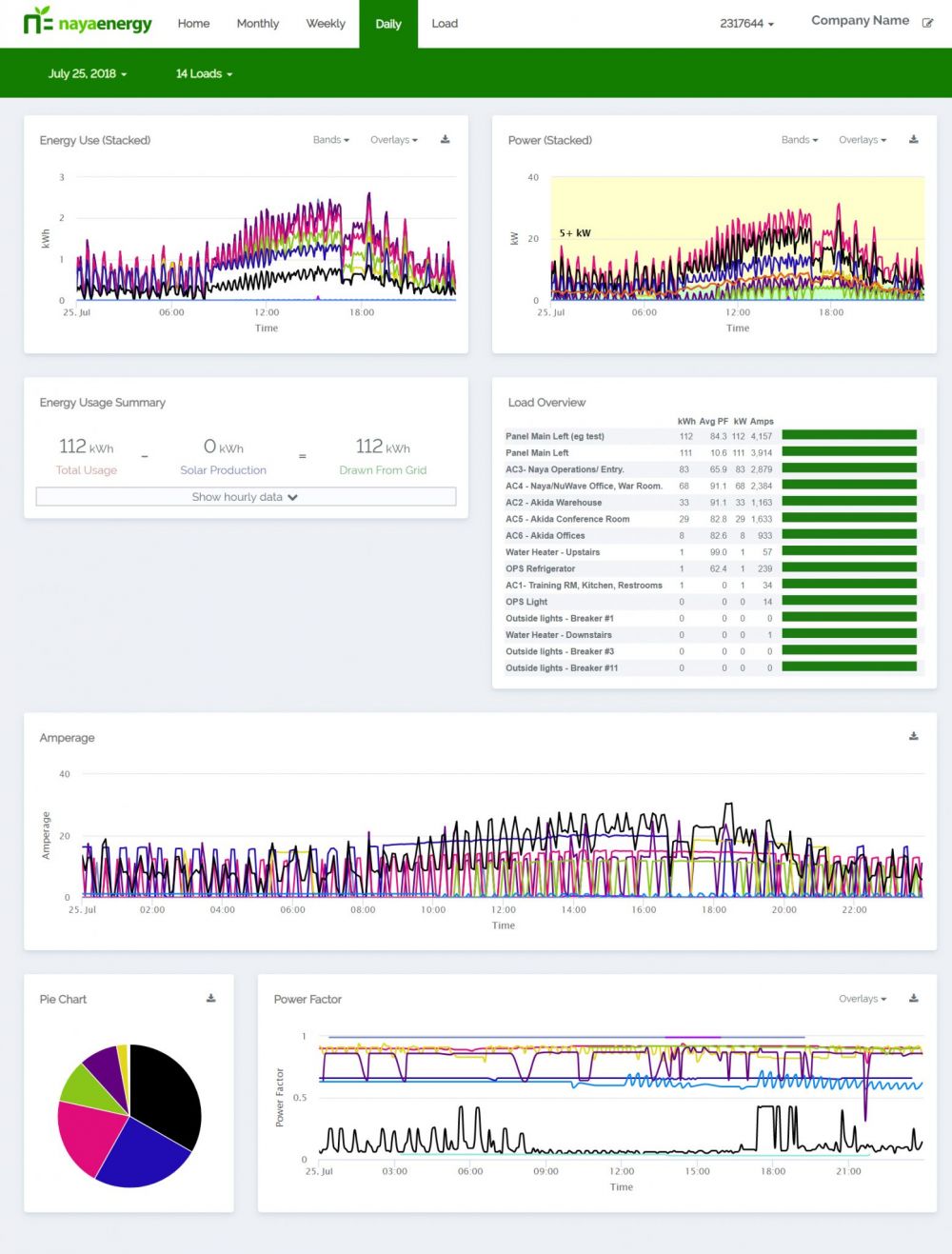Open the Load section
952x1254 pixels.
(x=444, y=23)
